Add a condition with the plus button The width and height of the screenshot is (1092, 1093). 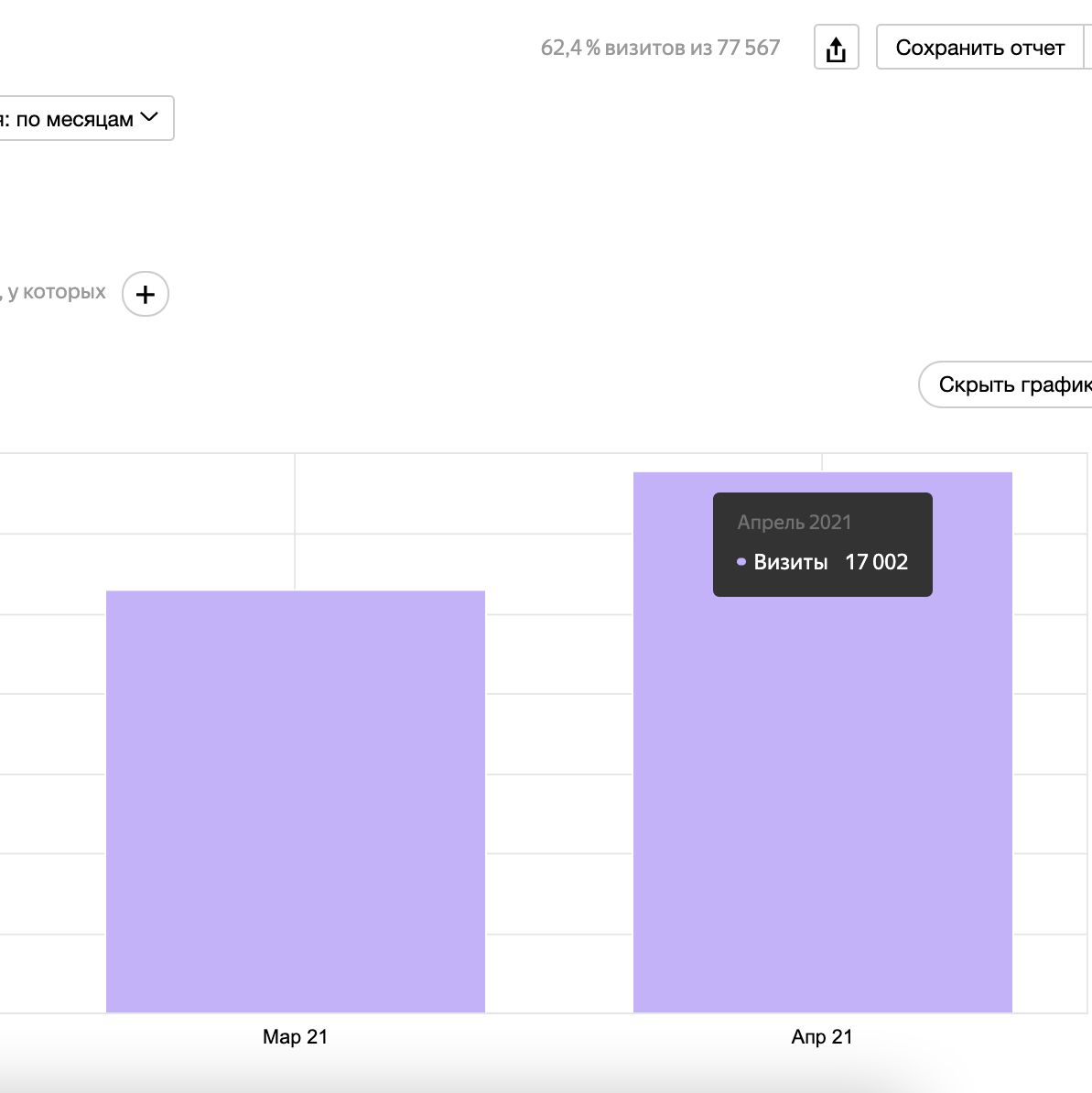pos(145,294)
